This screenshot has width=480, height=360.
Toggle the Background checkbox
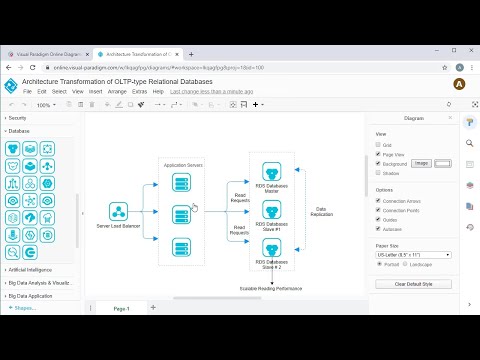(378, 163)
